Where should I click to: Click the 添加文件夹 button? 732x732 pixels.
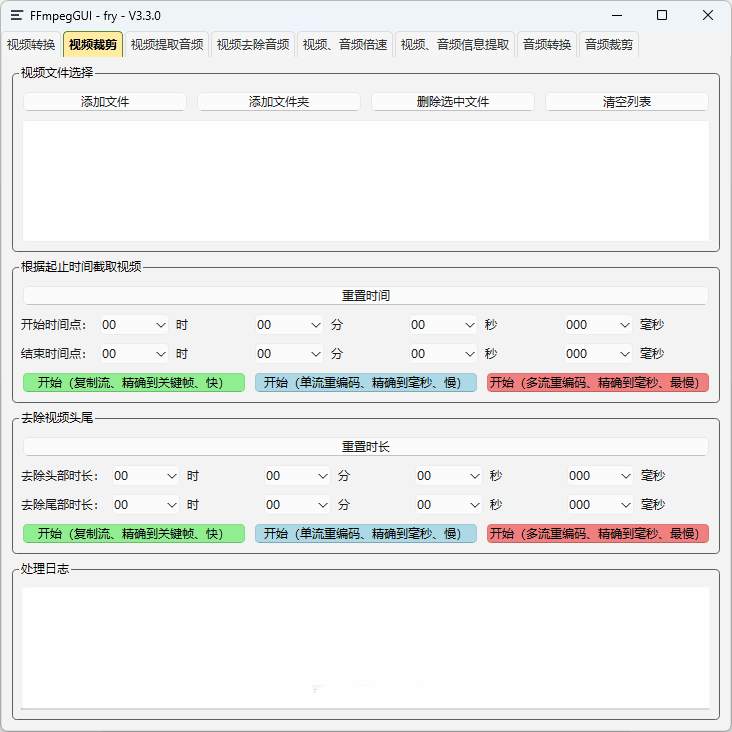click(x=279, y=102)
